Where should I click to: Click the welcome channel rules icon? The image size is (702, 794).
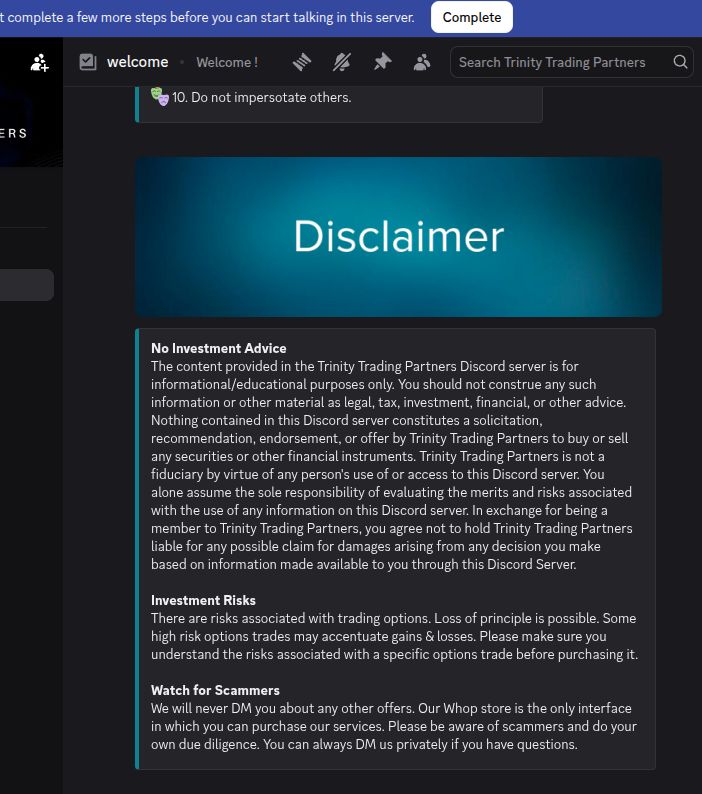coord(88,62)
